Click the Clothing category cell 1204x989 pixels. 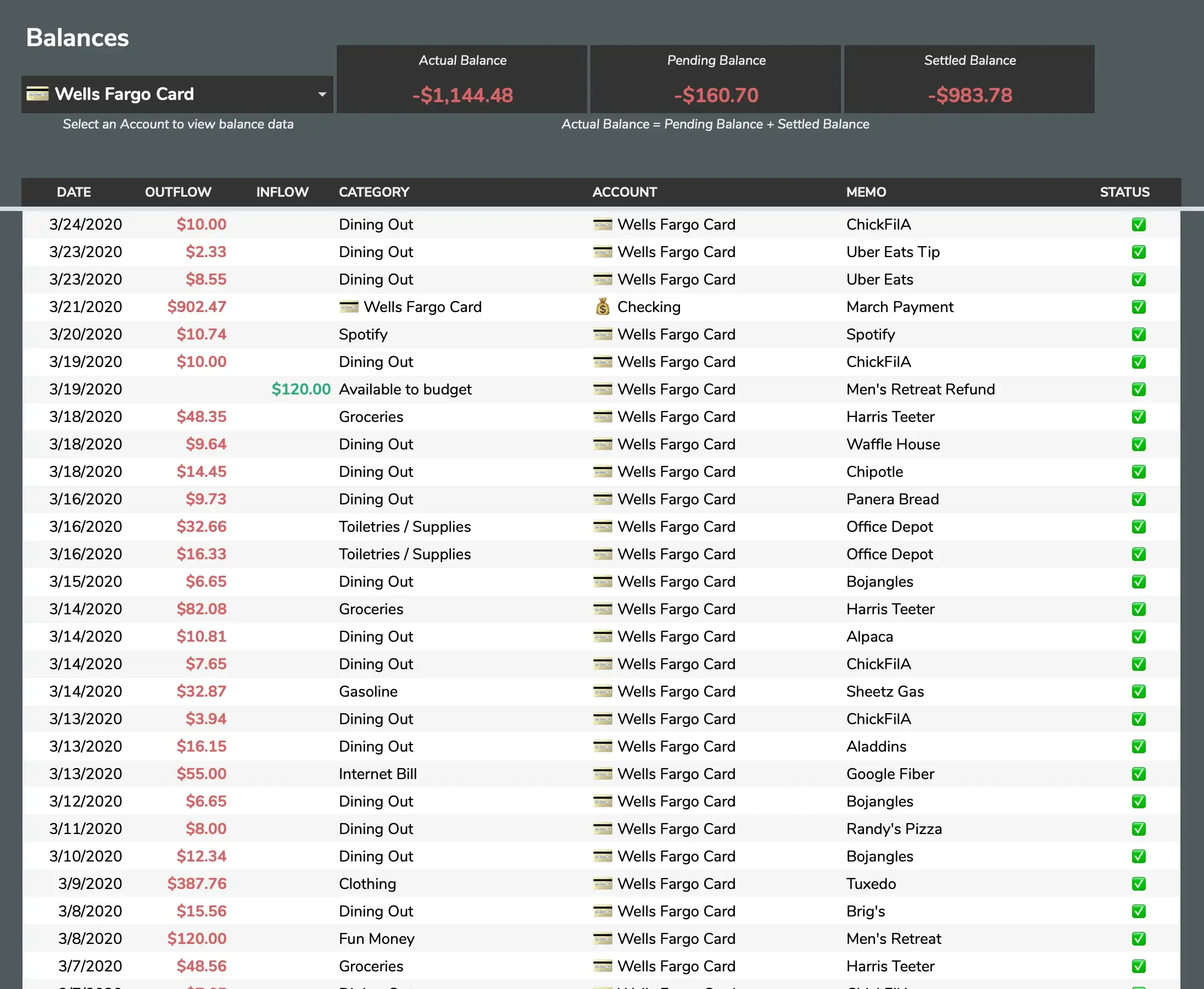click(x=367, y=884)
